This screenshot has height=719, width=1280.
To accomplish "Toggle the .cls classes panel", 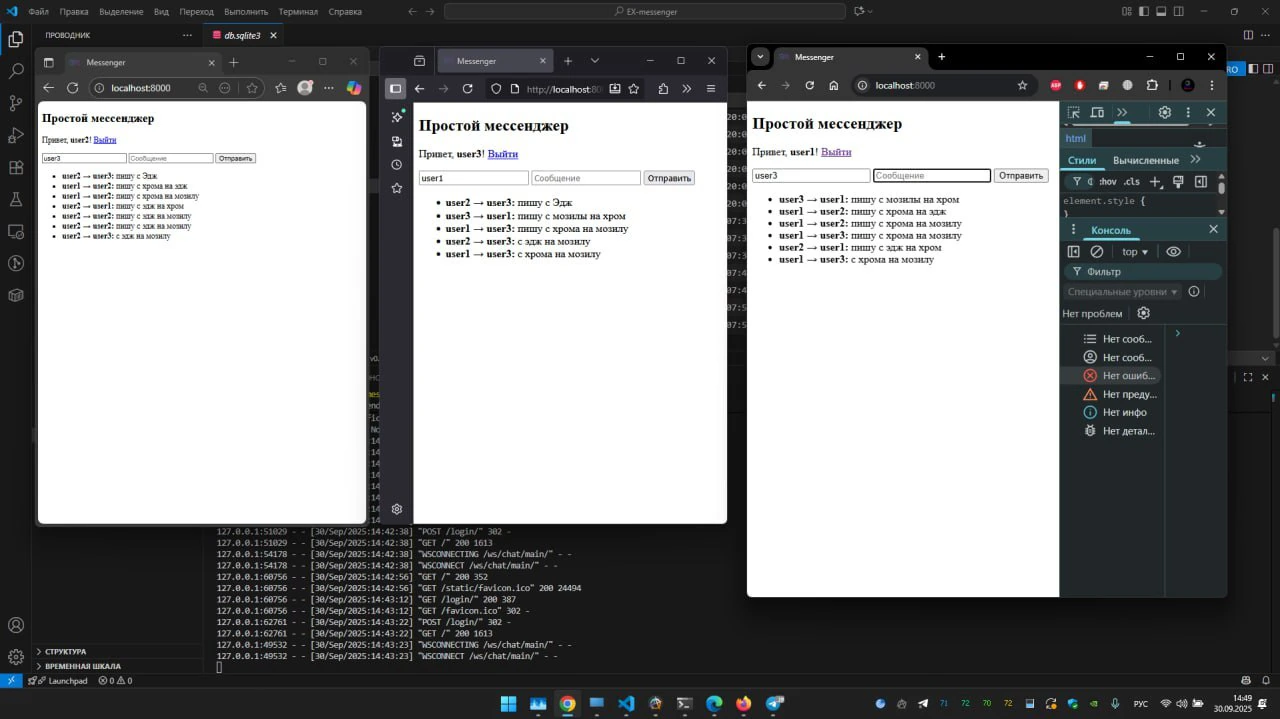I will pyautogui.click(x=1131, y=182).
